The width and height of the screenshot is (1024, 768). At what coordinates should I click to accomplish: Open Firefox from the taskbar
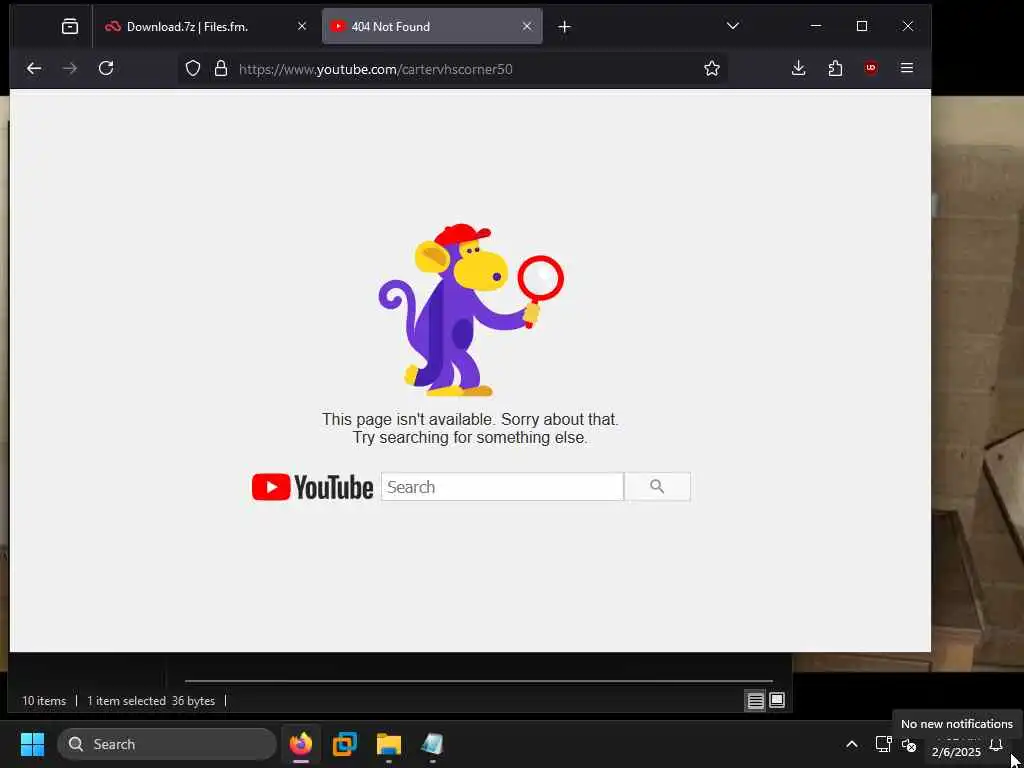coord(301,744)
